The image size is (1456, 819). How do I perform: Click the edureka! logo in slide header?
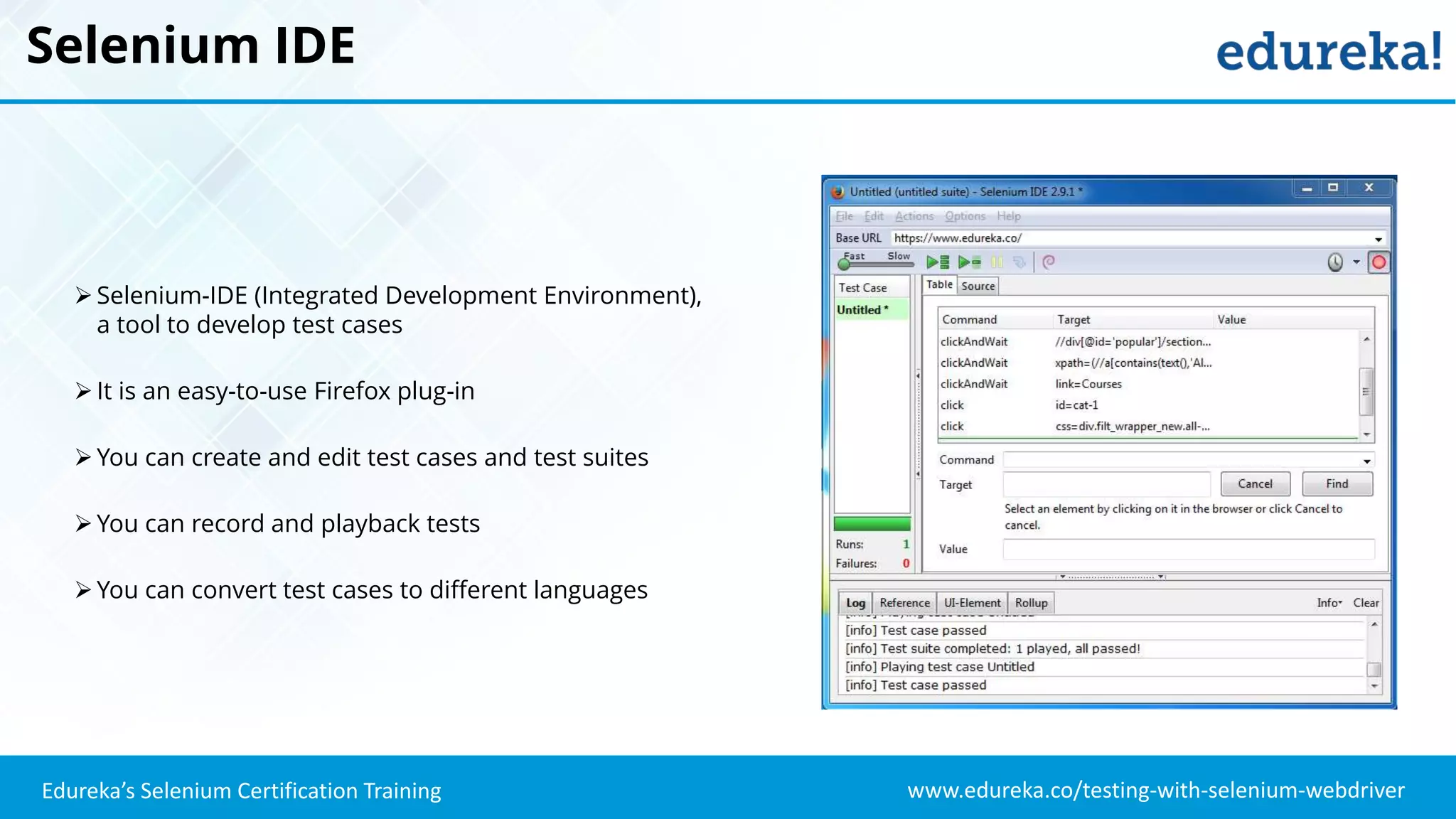pos(1329,51)
